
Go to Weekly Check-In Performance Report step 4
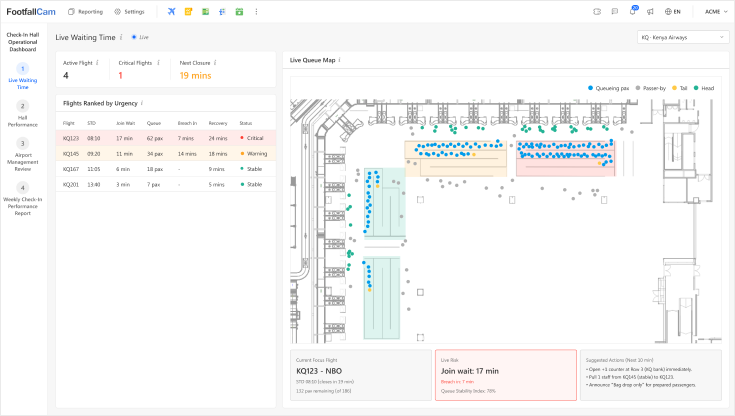[x=22, y=199]
